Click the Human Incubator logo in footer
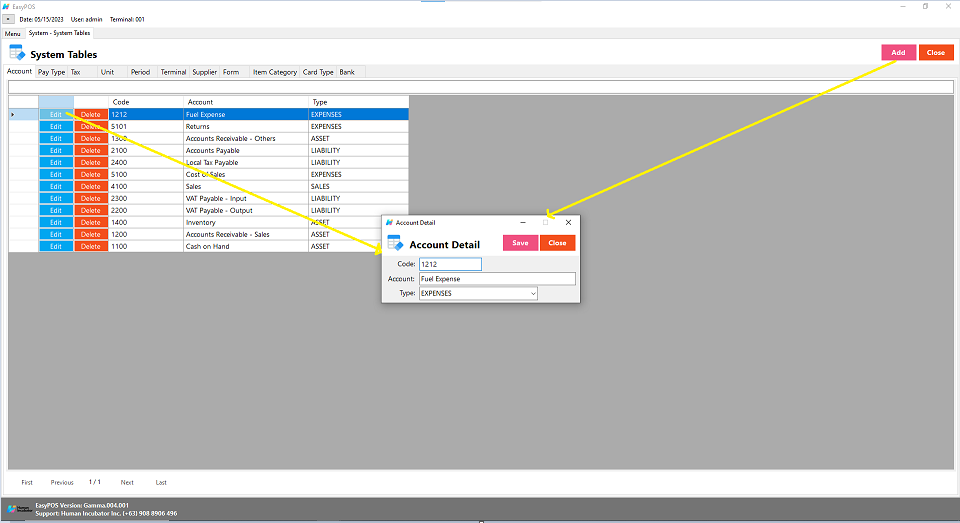 [x=20, y=509]
